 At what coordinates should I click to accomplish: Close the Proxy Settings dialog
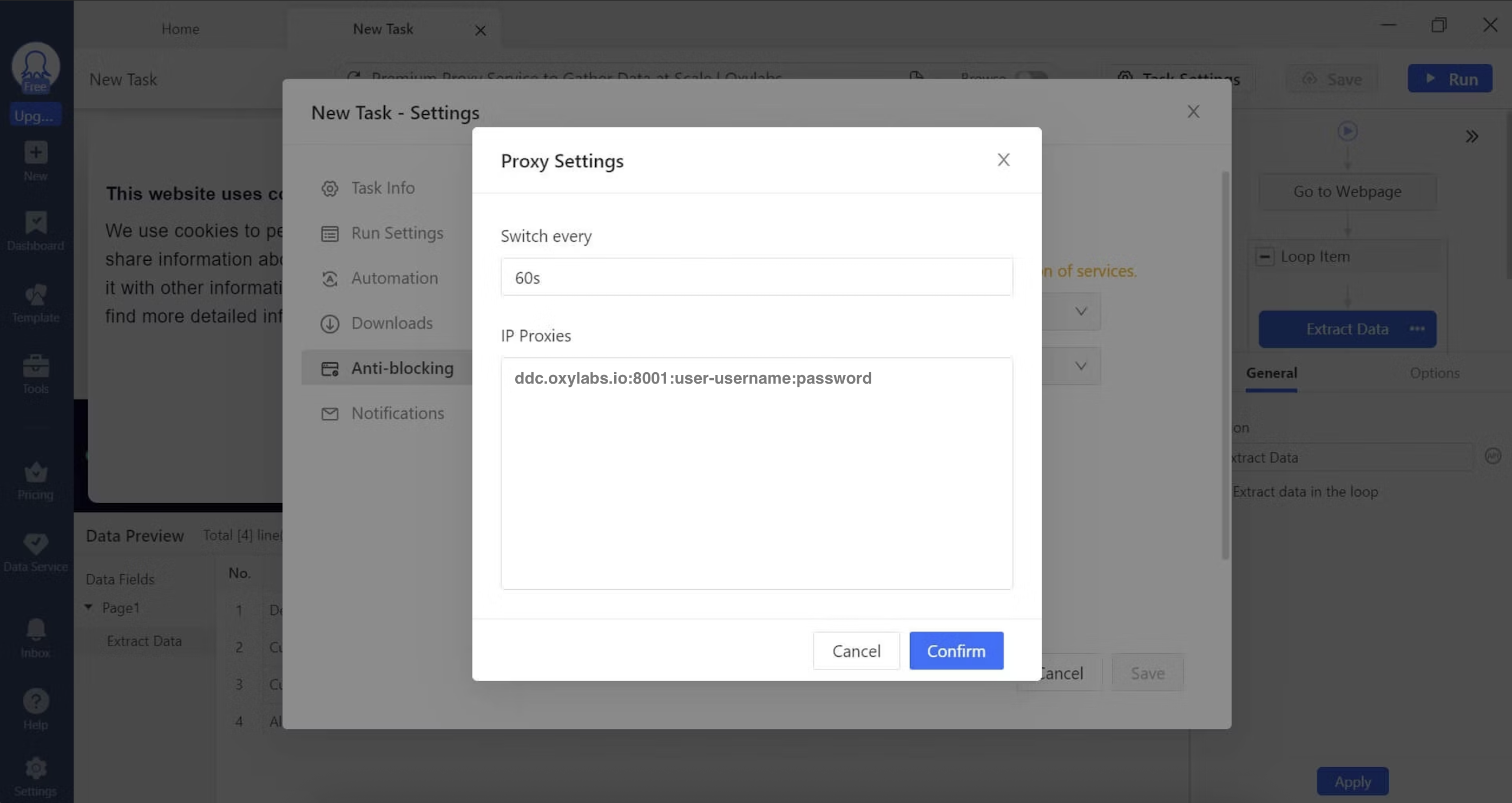[1003, 160]
